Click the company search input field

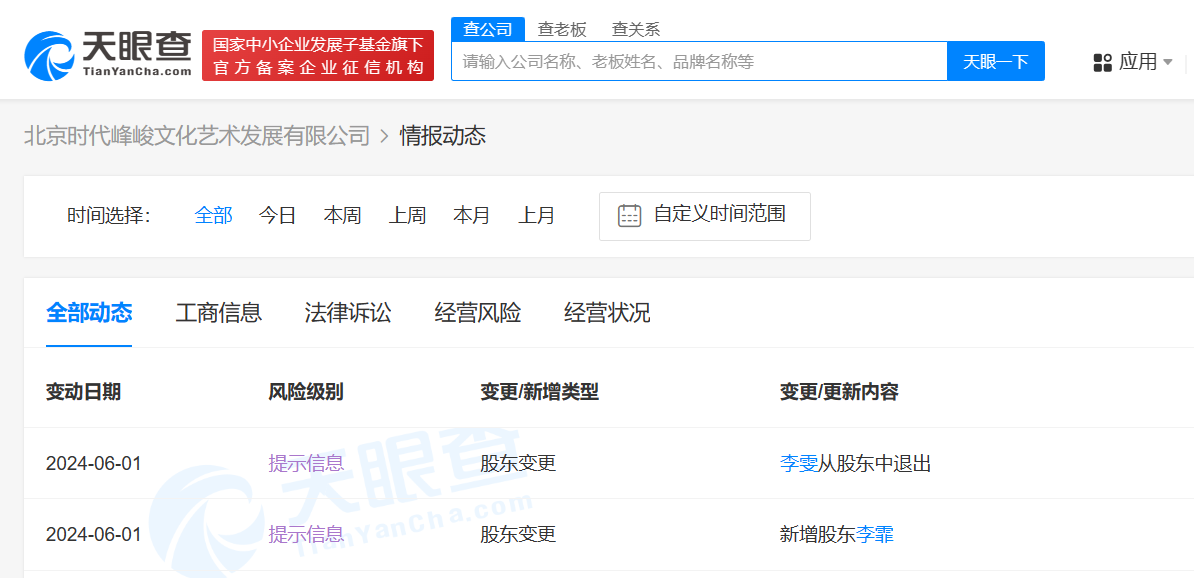(x=700, y=61)
